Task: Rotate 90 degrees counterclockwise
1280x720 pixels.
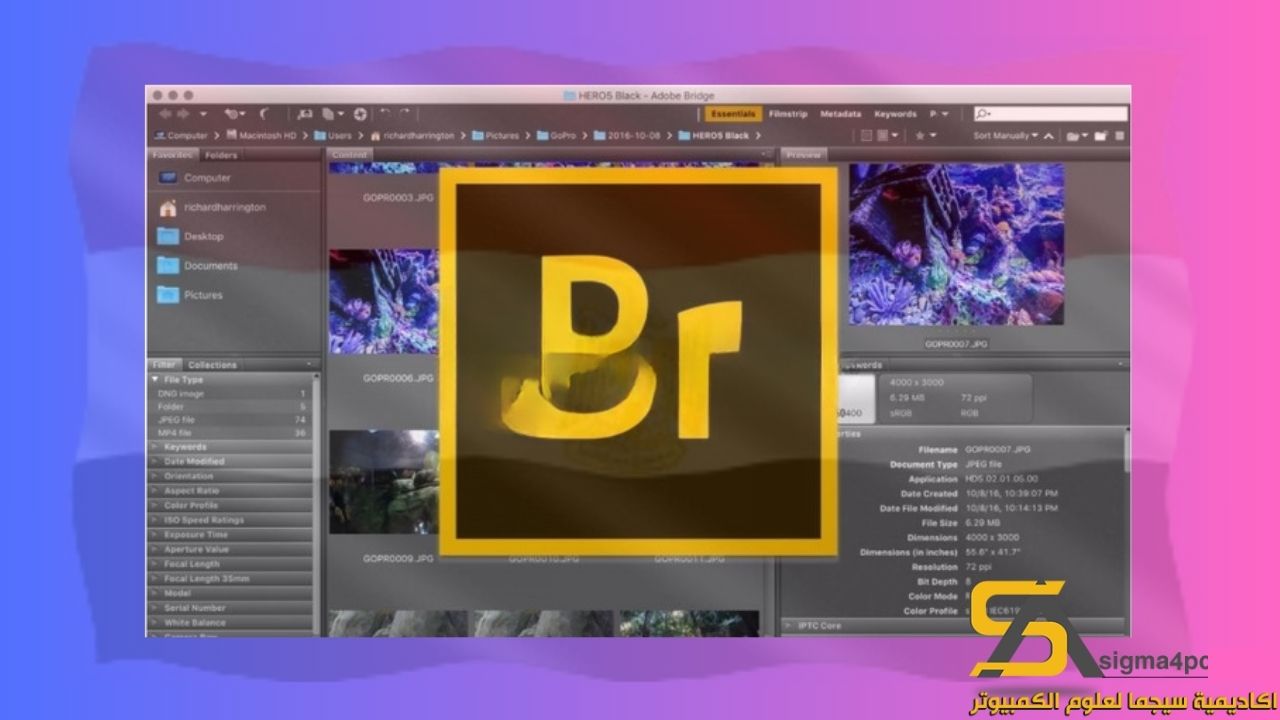Action: point(387,114)
